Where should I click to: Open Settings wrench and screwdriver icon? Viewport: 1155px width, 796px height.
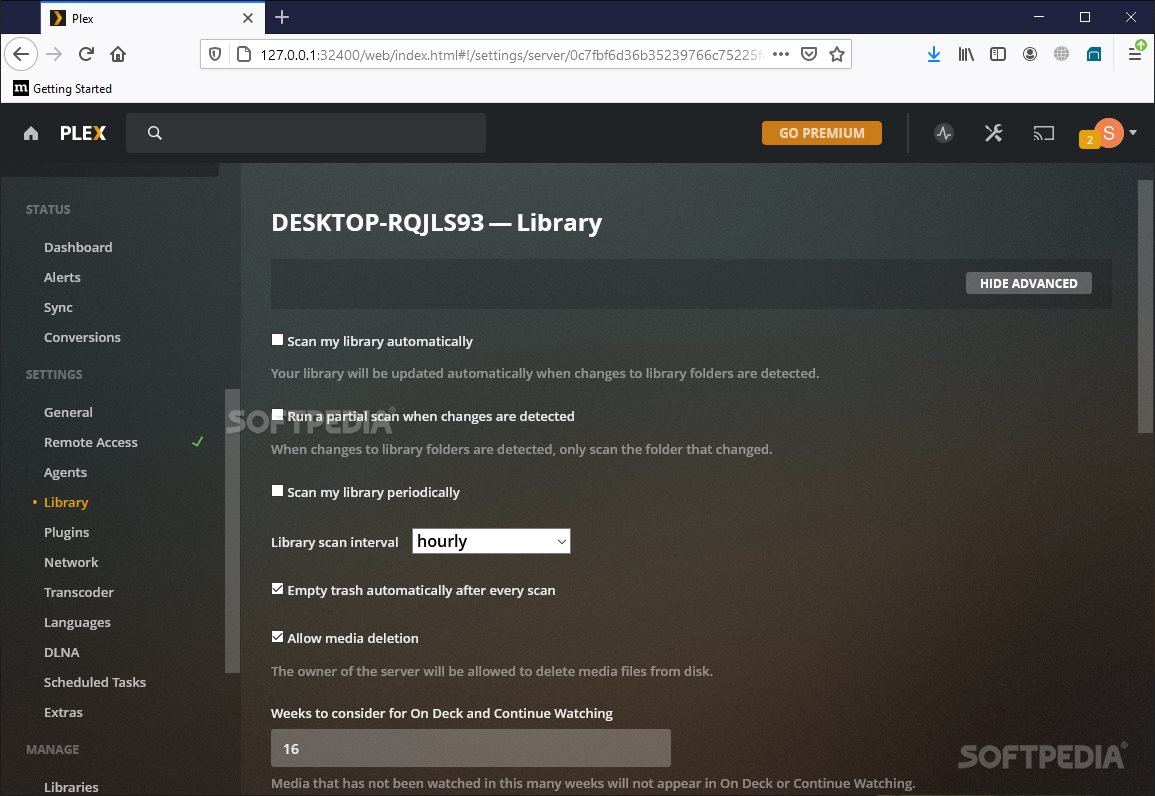point(994,133)
